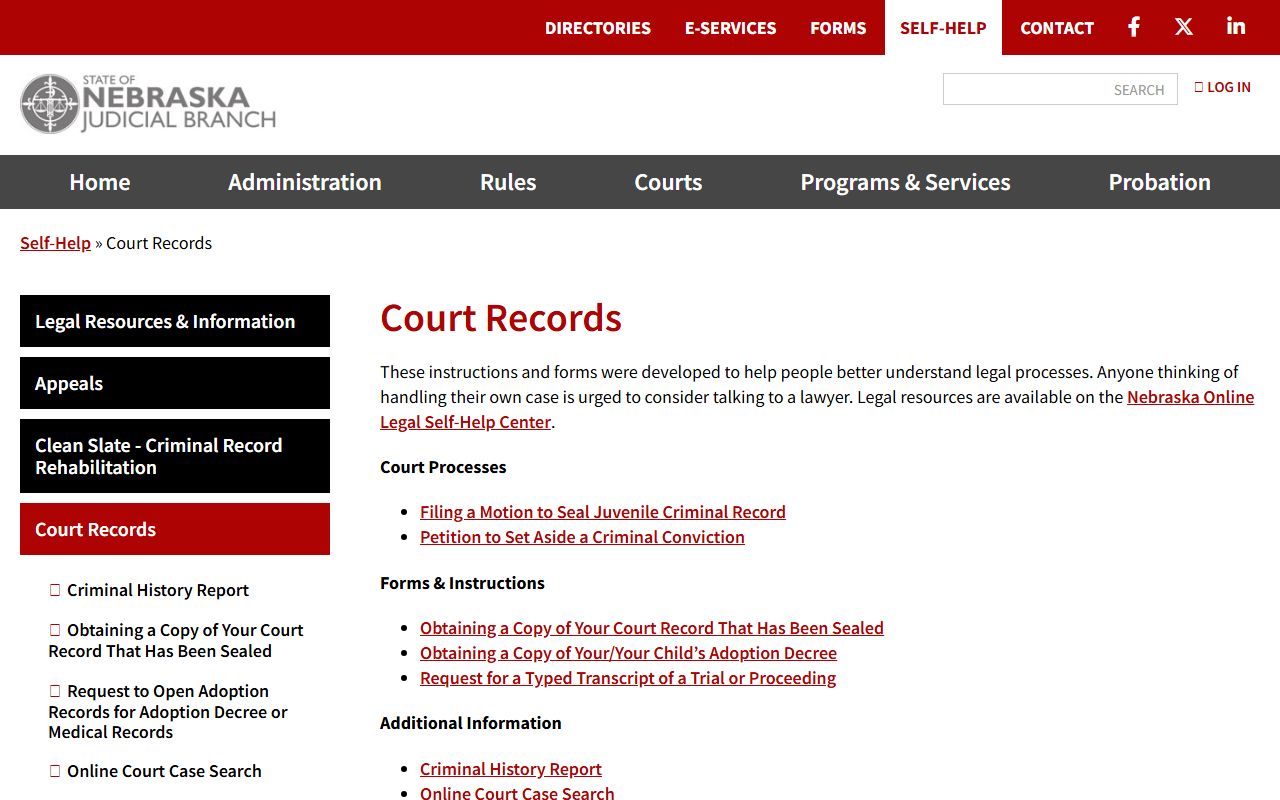Image resolution: width=1280 pixels, height=800 pixels.
Task: Select the SELF-HELP tab
Action: 943,28
